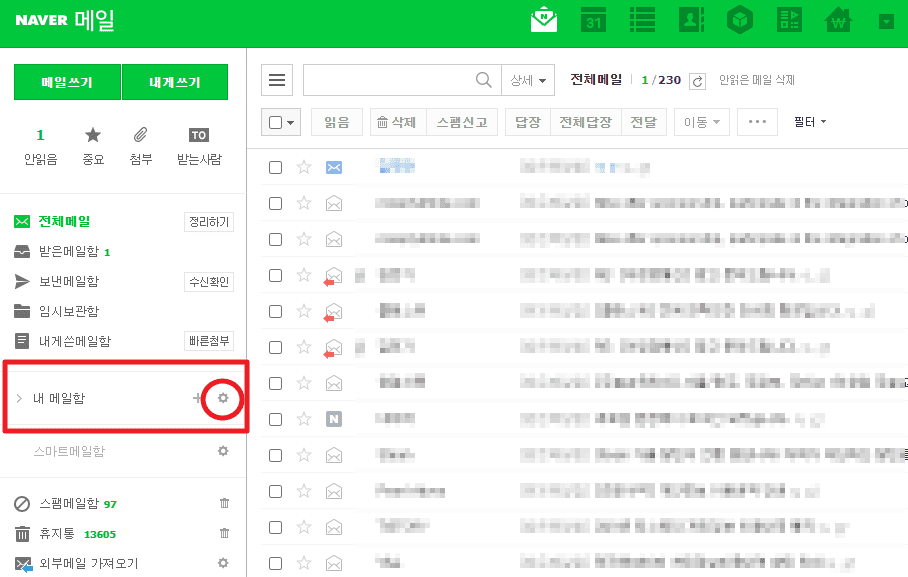Open the three-dots more actions menu
This screenshot has height=577, width=908.
point(757,122)
